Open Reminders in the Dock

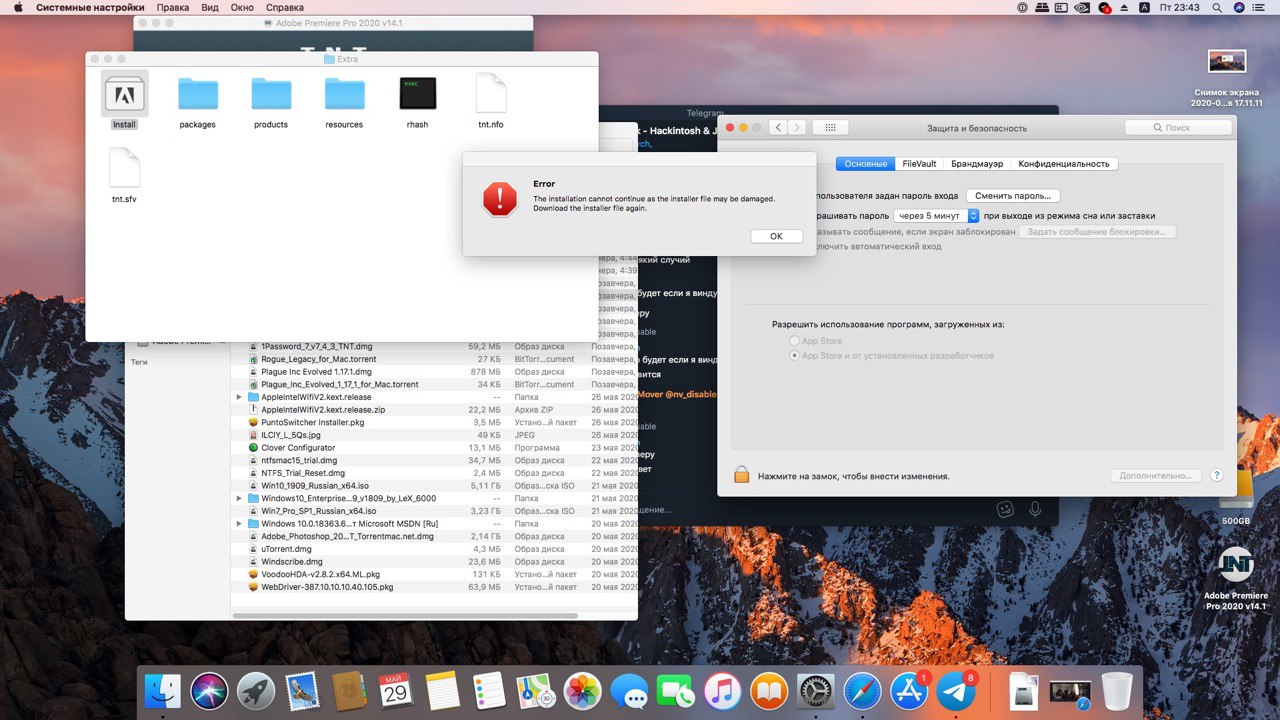[490, 691]
